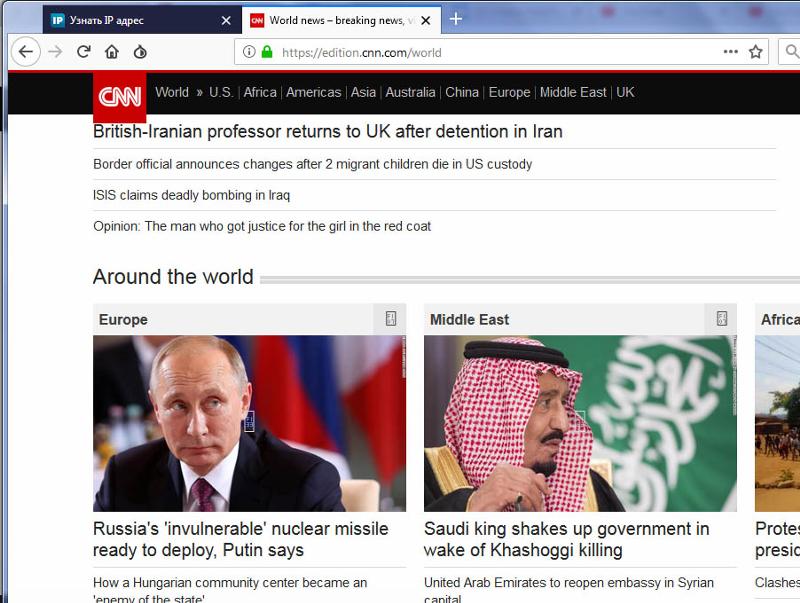Click the Middle East section bookmark icon
Image resolution: width=800 pixels, height=603 pixels.
tap(721, 319)
